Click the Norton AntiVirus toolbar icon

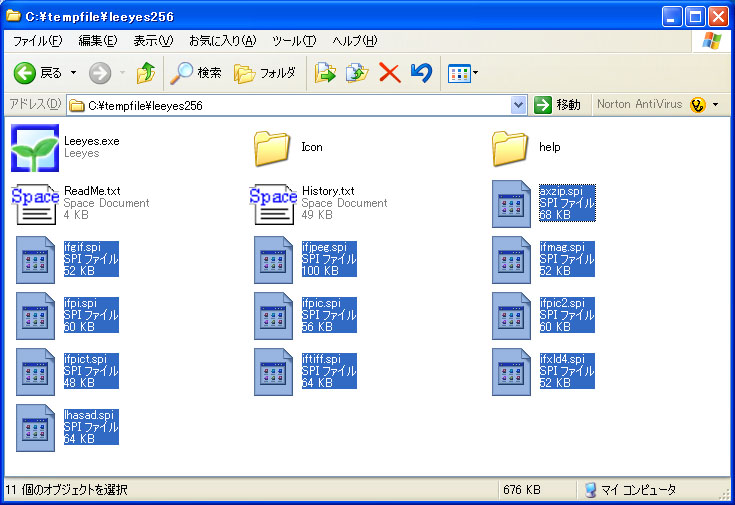tap(698, 105)
